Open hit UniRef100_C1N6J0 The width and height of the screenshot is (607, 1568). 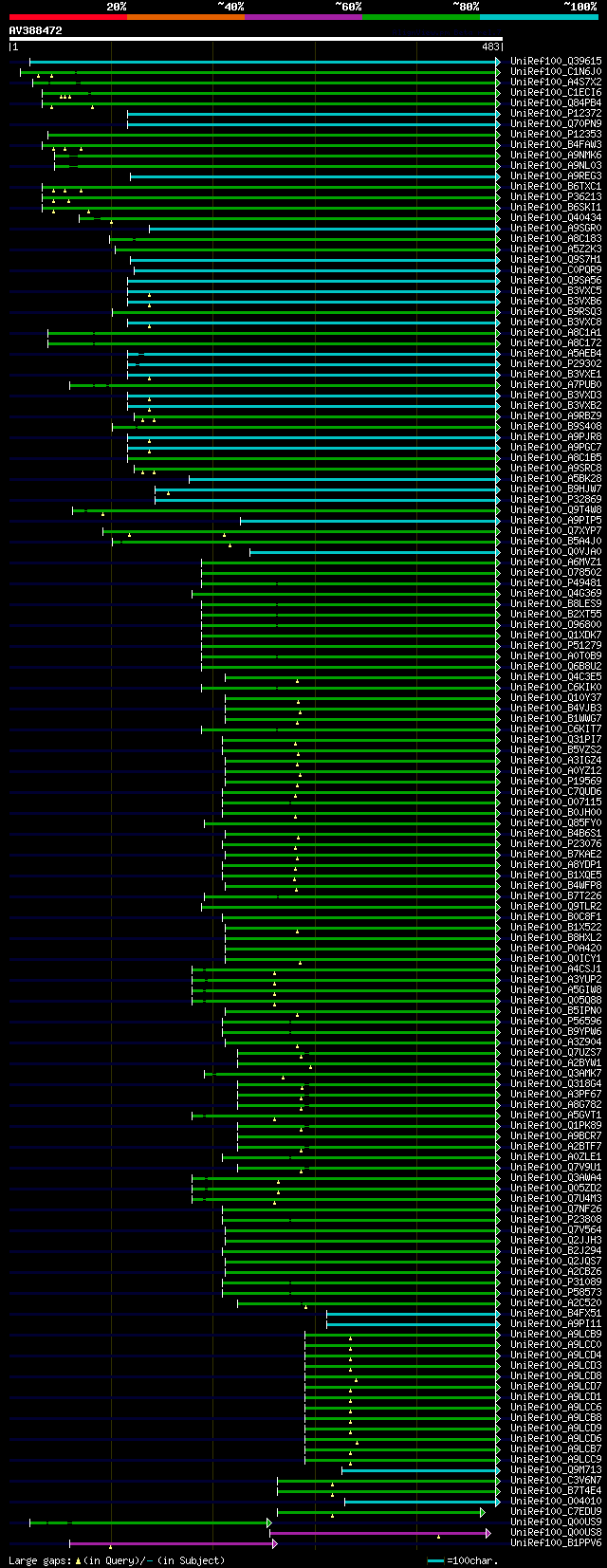pos(556,72)
